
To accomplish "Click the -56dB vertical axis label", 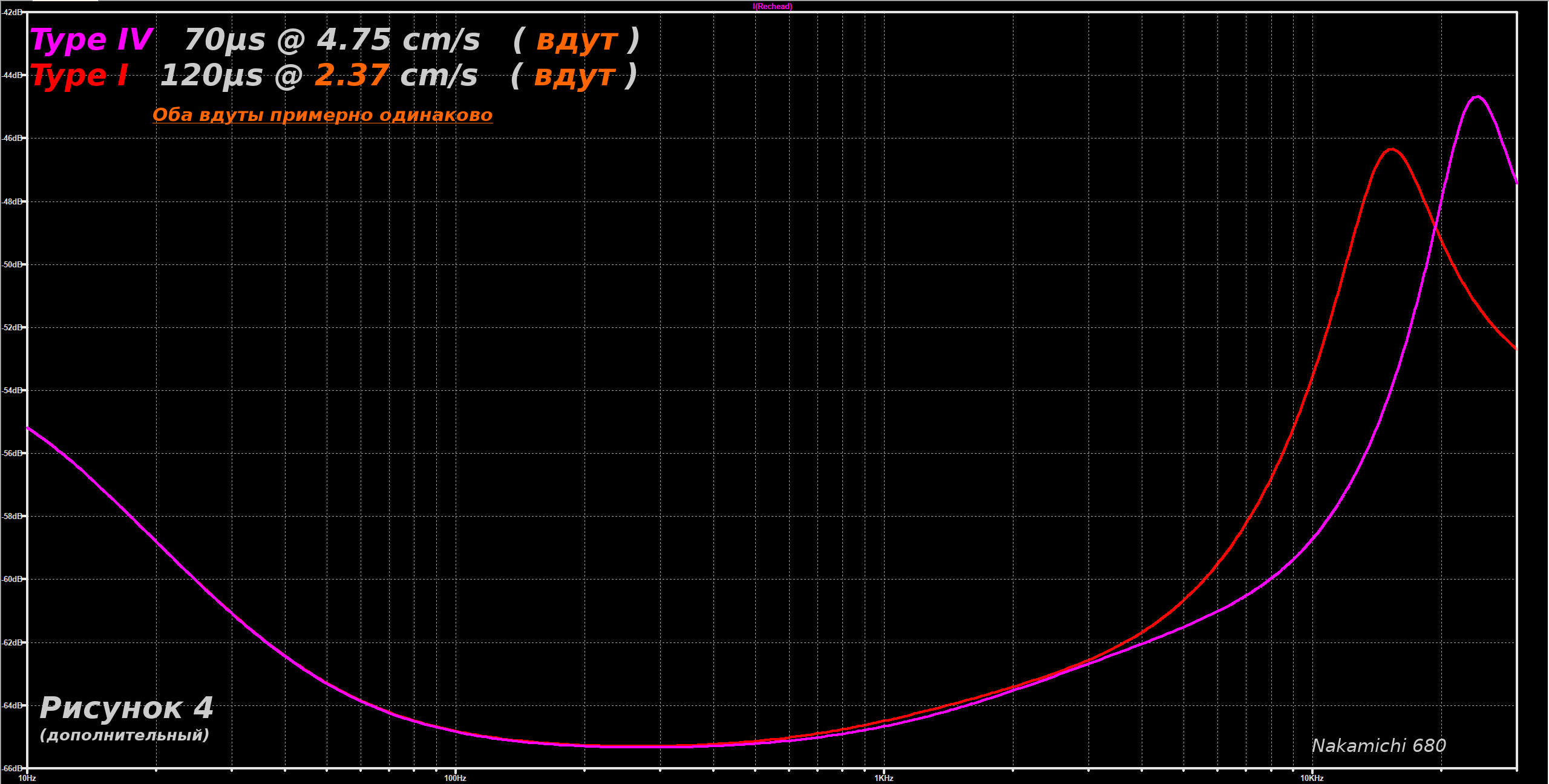I will (12, 453).
